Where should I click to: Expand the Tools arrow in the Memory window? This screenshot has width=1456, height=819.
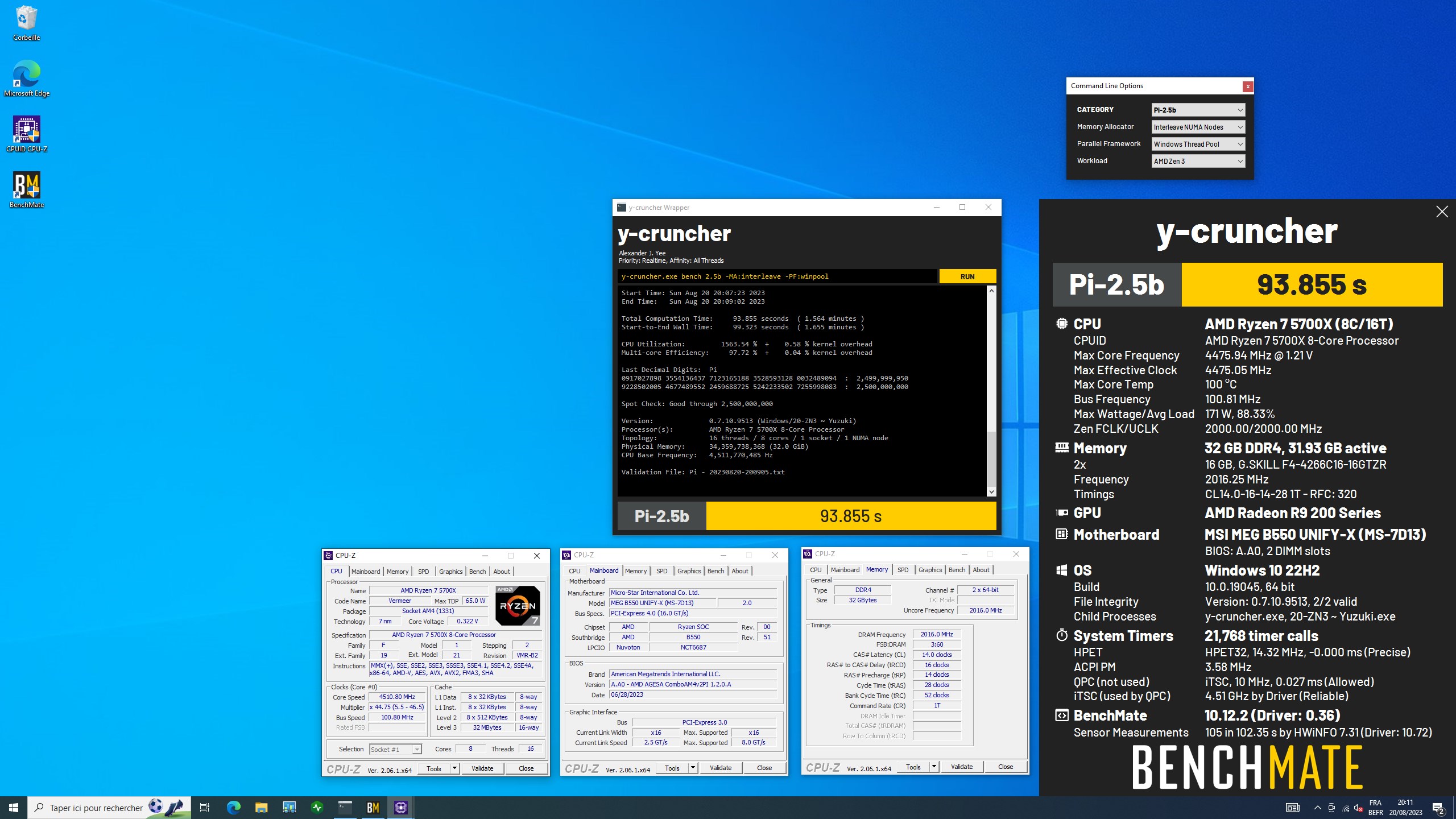[934, 767]
